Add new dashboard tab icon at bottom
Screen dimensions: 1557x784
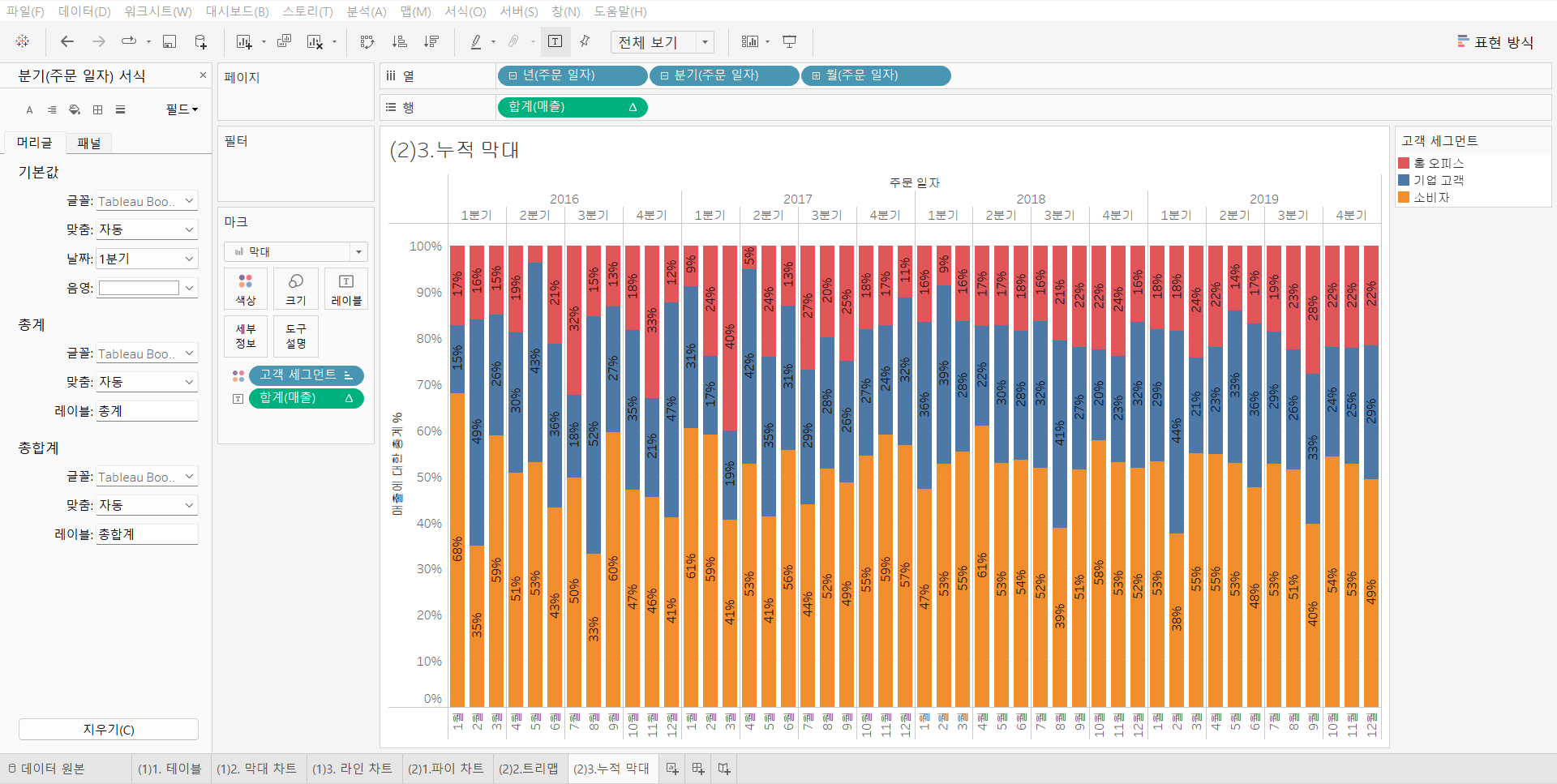pos(698,769)
